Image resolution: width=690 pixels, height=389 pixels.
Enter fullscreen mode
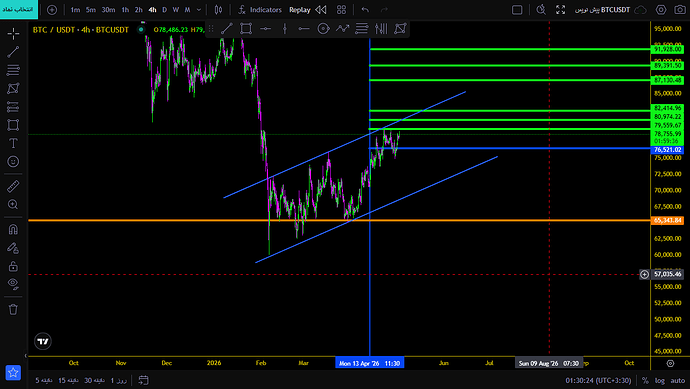click(560, 10)
